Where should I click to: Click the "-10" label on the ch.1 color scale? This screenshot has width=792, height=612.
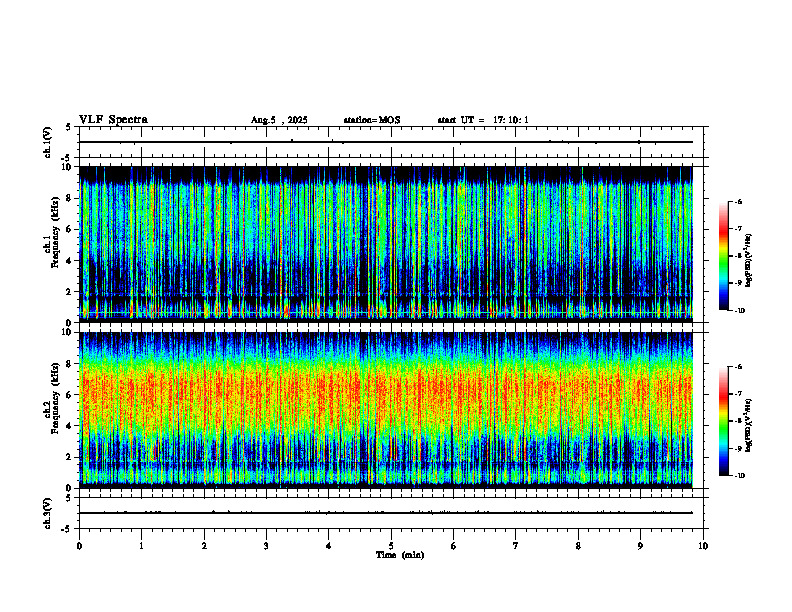click(x=740, y=311)
